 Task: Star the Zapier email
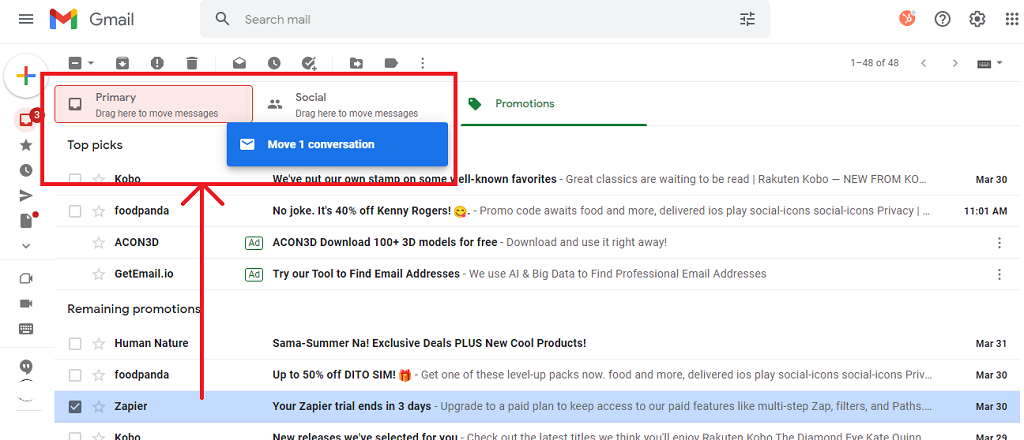click(x=99, y=406)
